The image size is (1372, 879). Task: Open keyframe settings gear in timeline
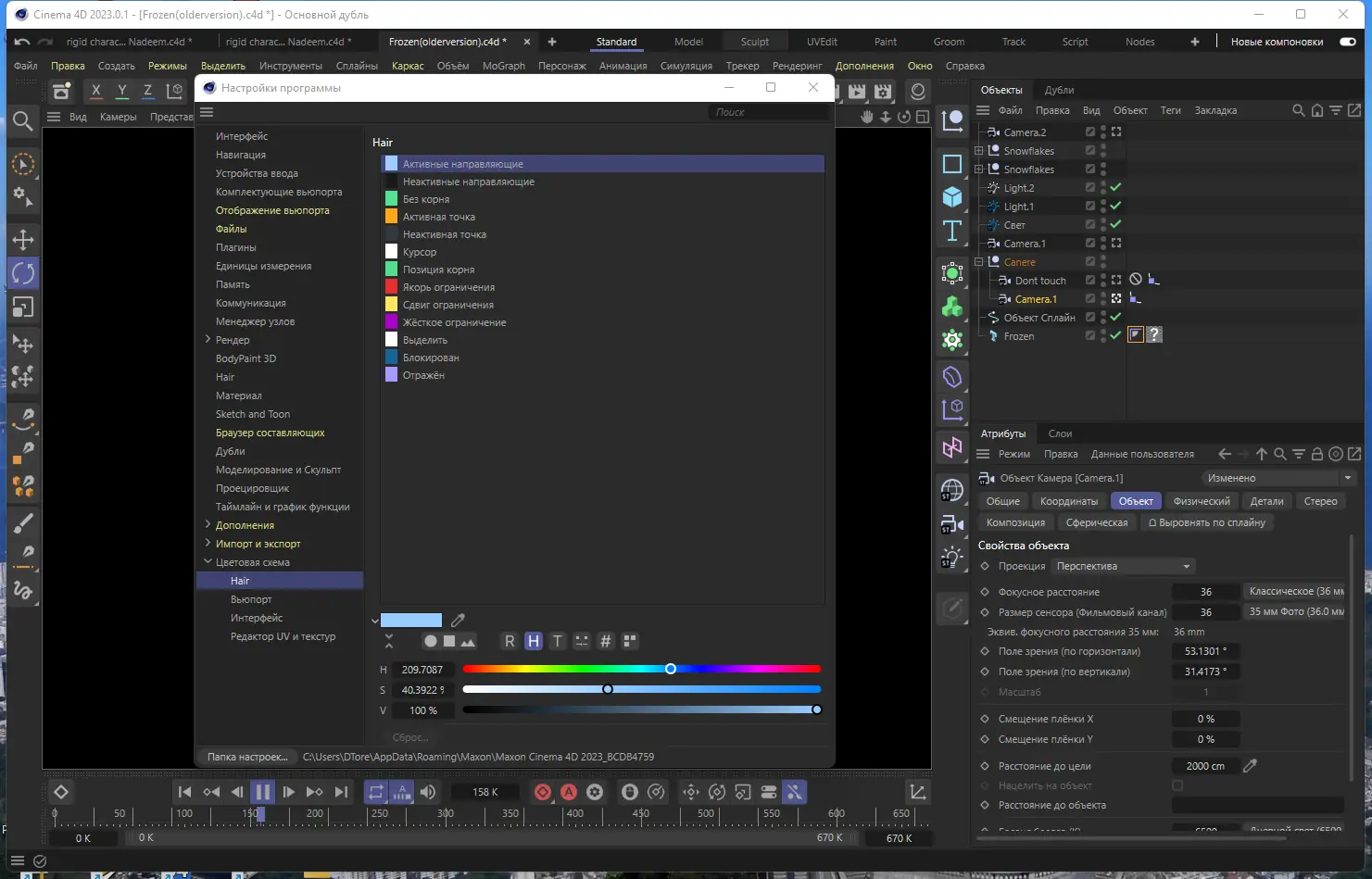point(595,792)
